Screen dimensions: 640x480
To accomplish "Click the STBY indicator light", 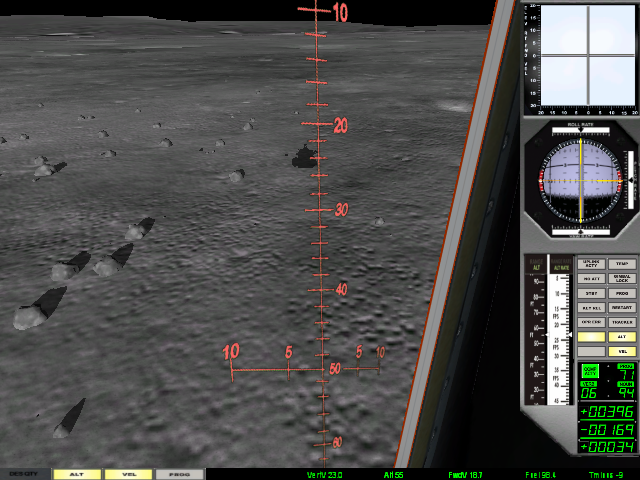I will (x=591, y=293).
